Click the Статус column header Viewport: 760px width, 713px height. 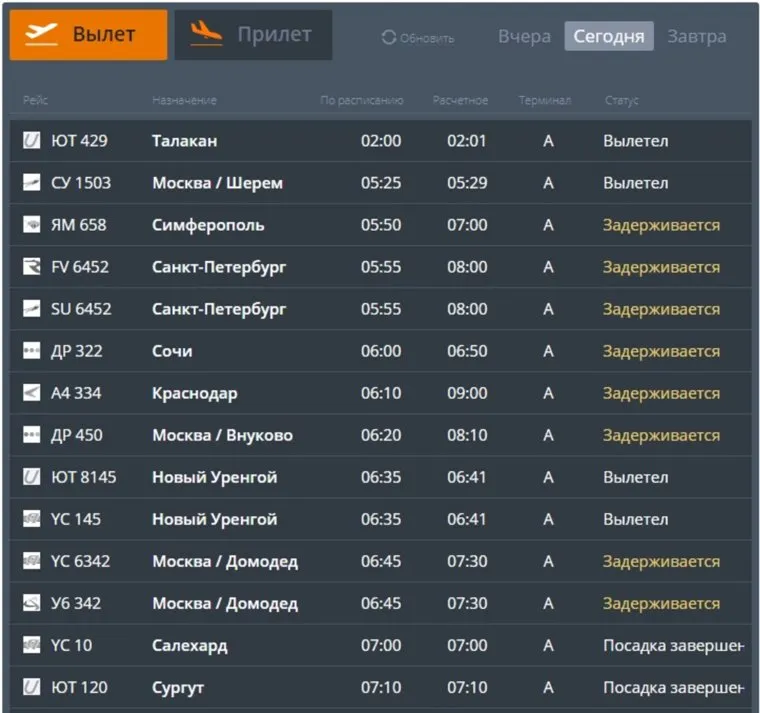[621, 101]
